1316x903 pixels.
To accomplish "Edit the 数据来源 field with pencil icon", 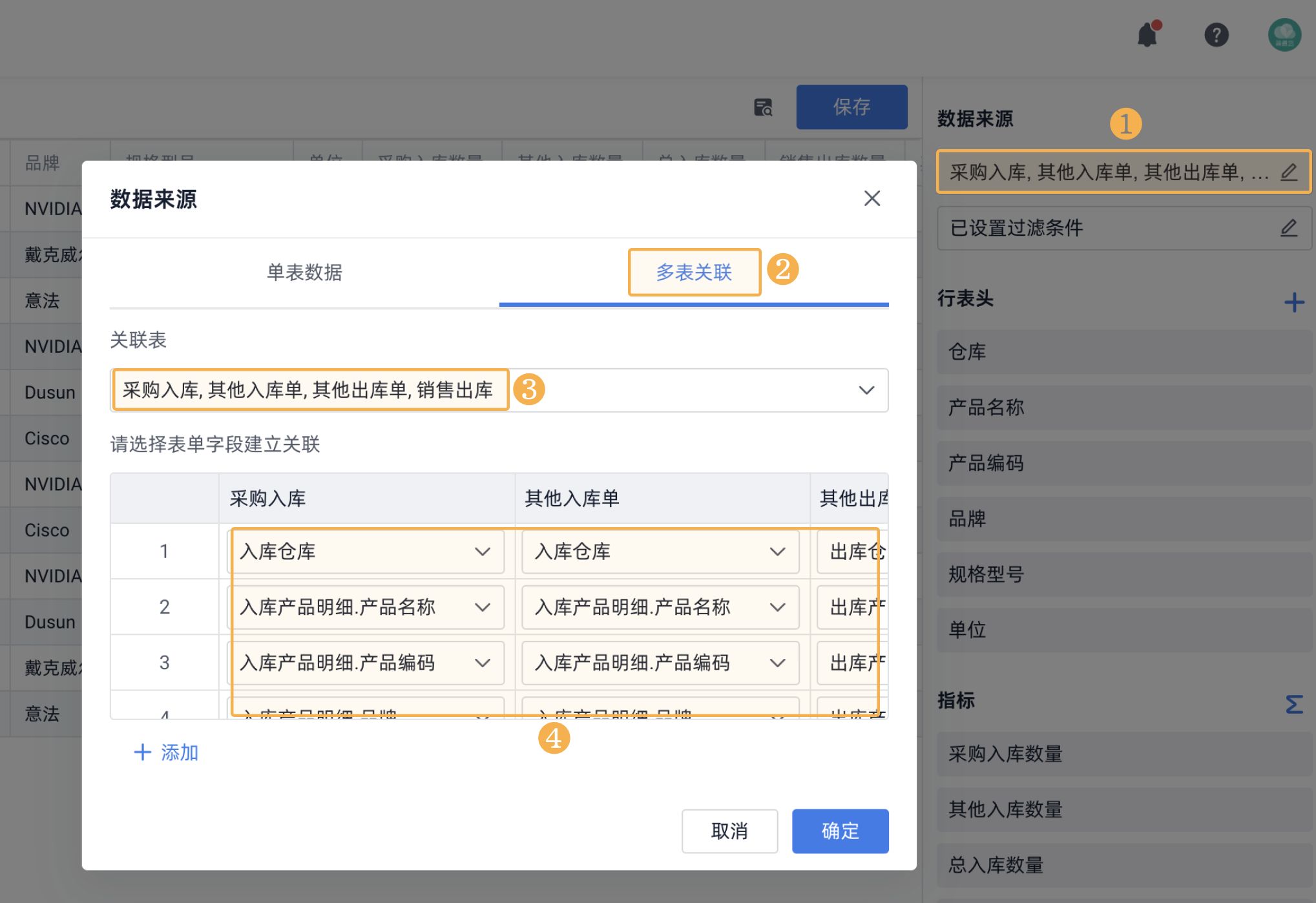I will coord(1288,172).
